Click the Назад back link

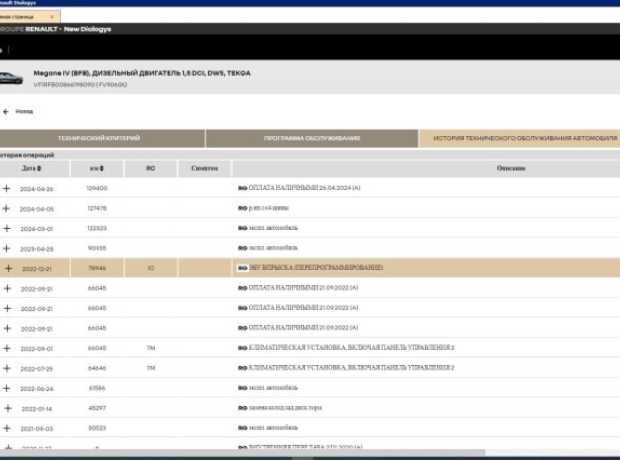[x=24, y=111]
